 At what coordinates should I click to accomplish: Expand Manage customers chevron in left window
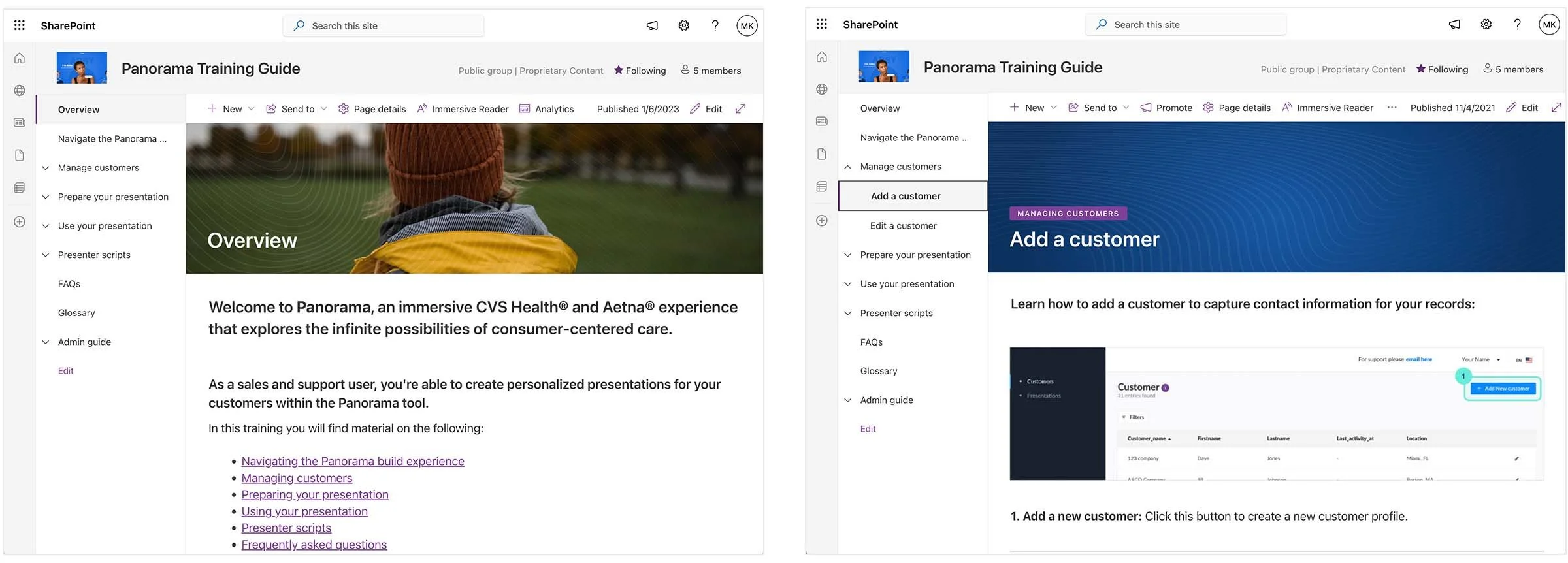tap(46, 168)
